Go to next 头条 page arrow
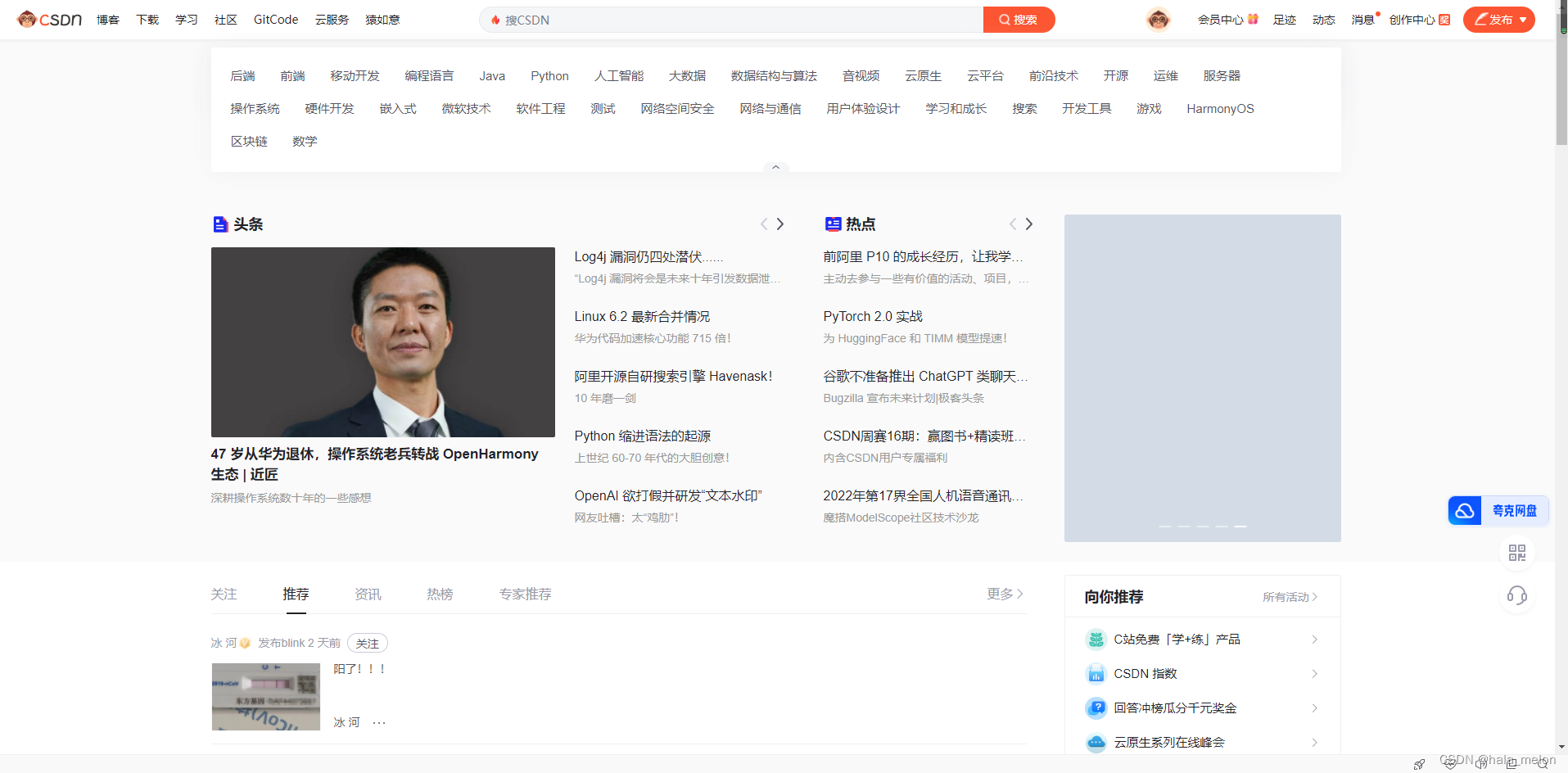1568x773 pixels. (780, 224)
